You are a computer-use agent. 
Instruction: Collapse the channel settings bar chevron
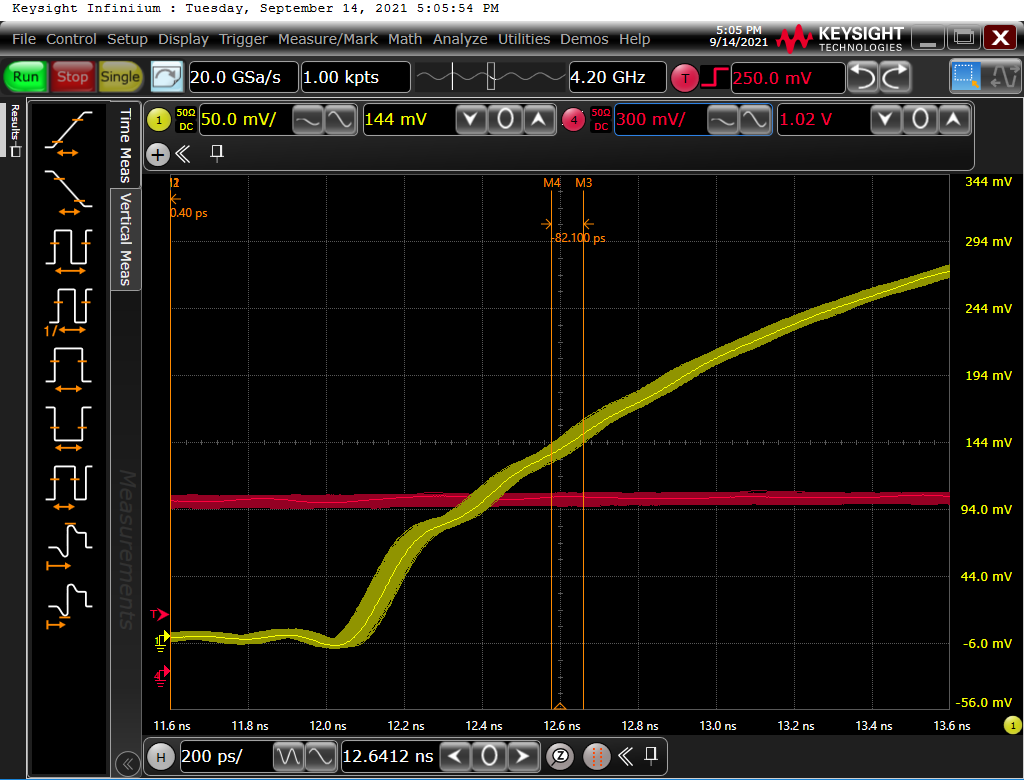(x=183, y=154)
